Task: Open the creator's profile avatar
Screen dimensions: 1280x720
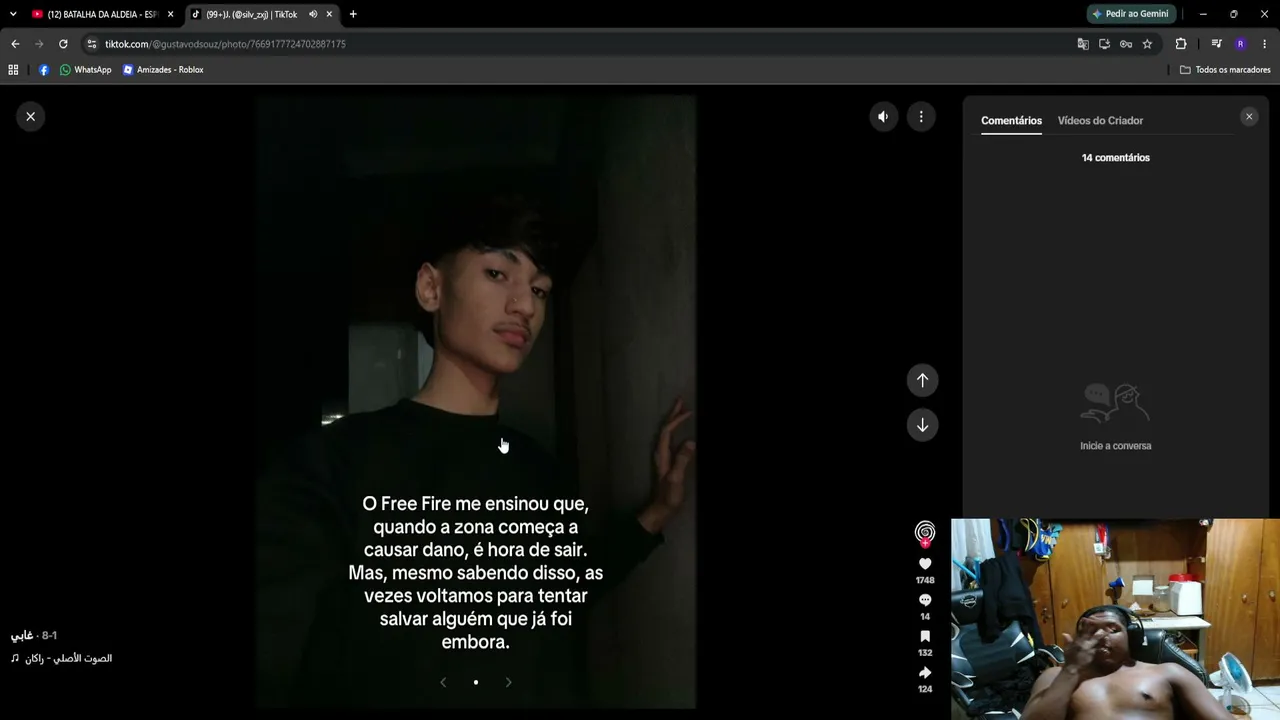Action: pos(925,533)
